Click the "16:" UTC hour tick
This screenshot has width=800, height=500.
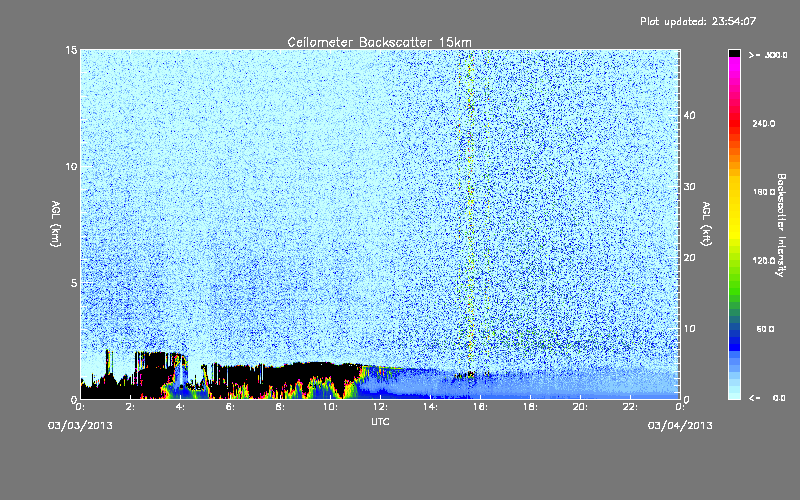(481, 407)
